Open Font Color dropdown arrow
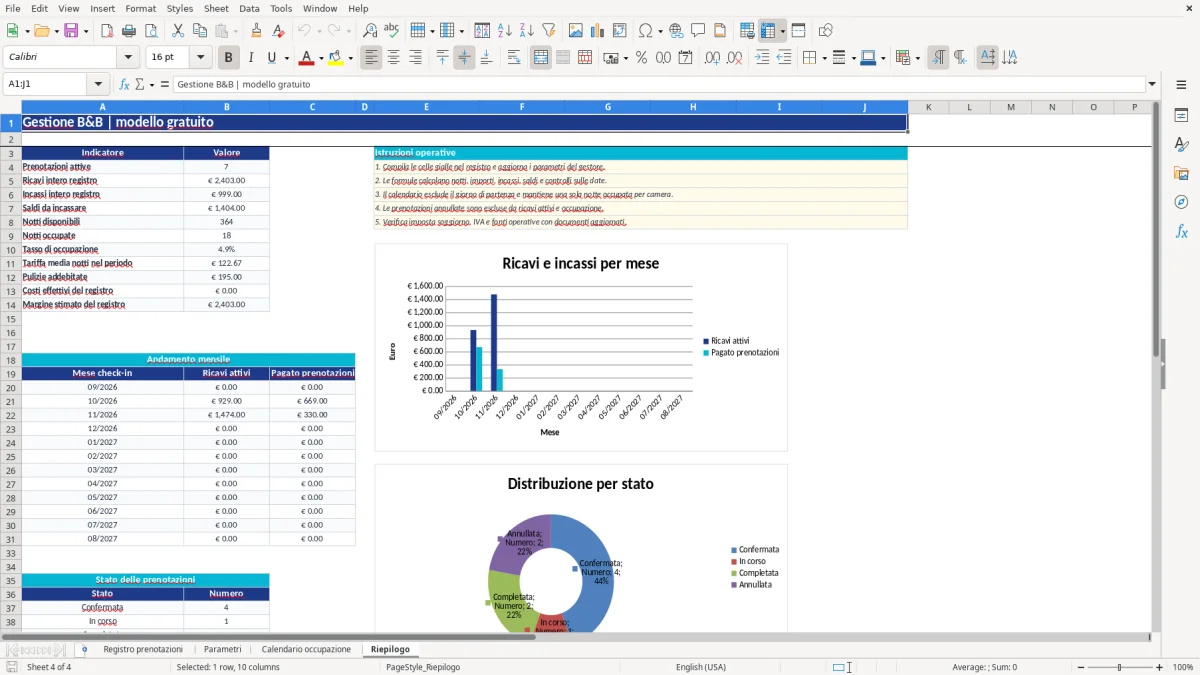 click(x=322, y=57)
